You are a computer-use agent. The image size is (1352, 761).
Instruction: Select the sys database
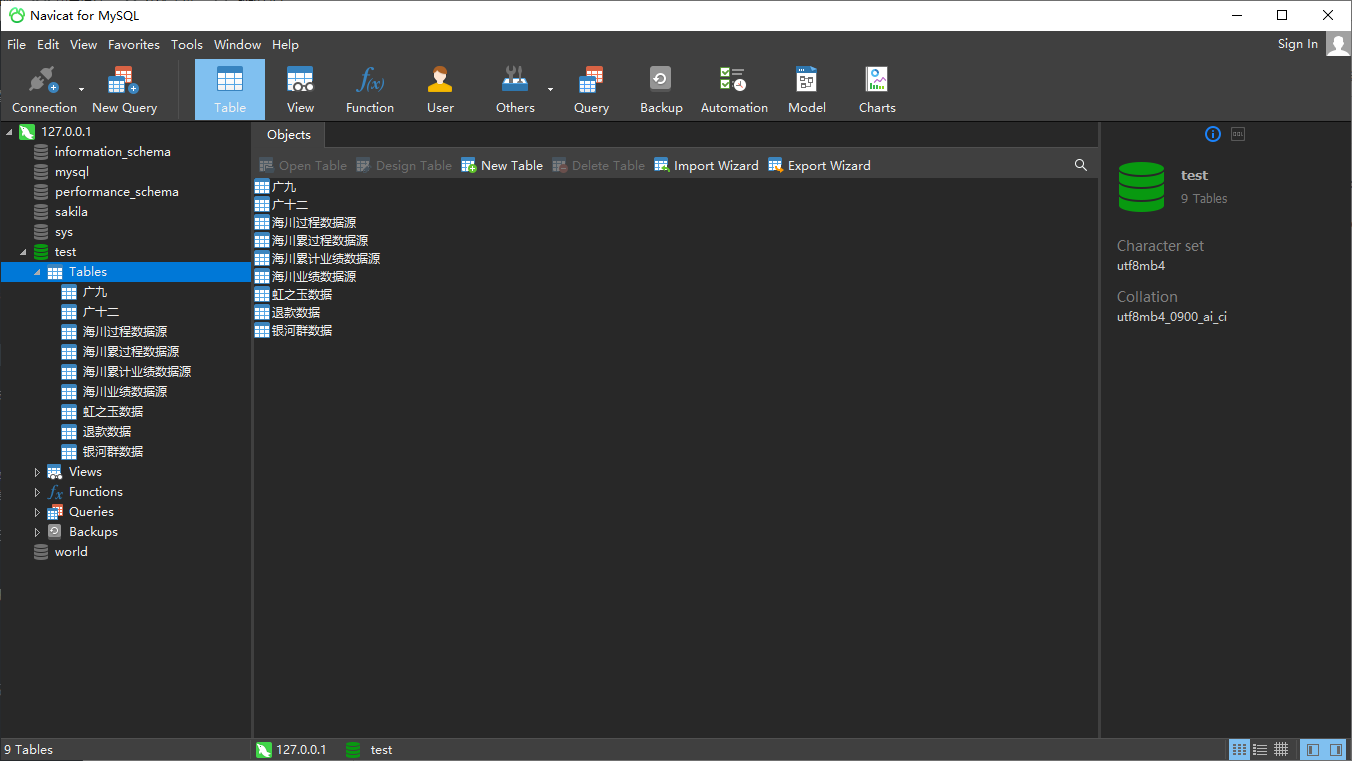point(63,232)
